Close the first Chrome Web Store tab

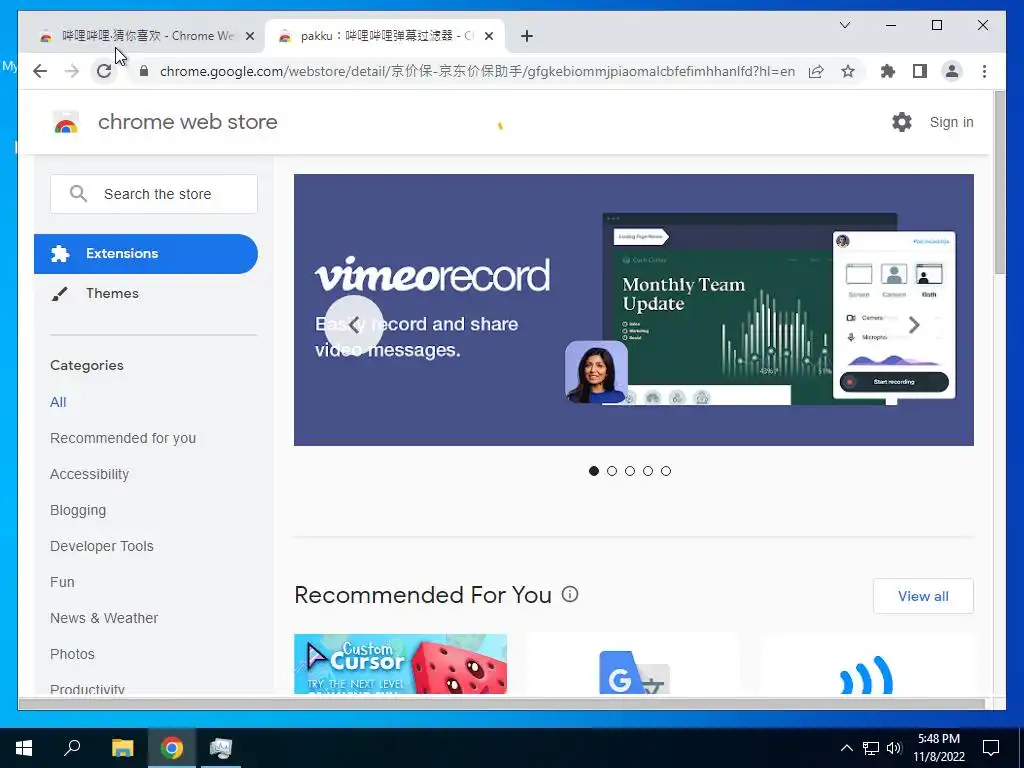pyautogui.click(x=249, y=36)
